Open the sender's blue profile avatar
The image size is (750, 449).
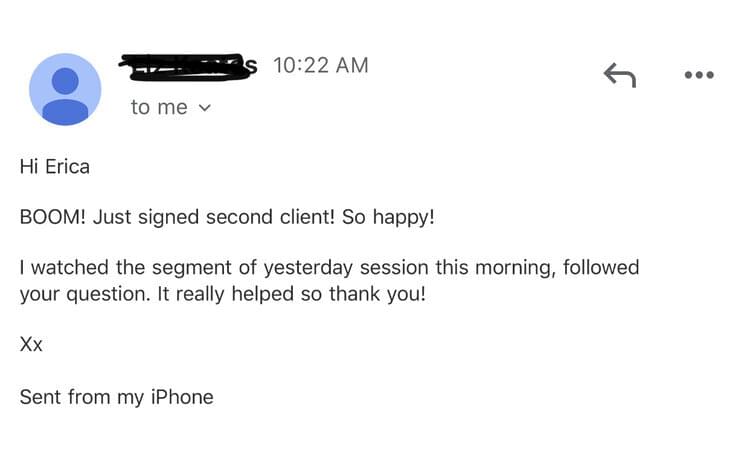(65, 89)
